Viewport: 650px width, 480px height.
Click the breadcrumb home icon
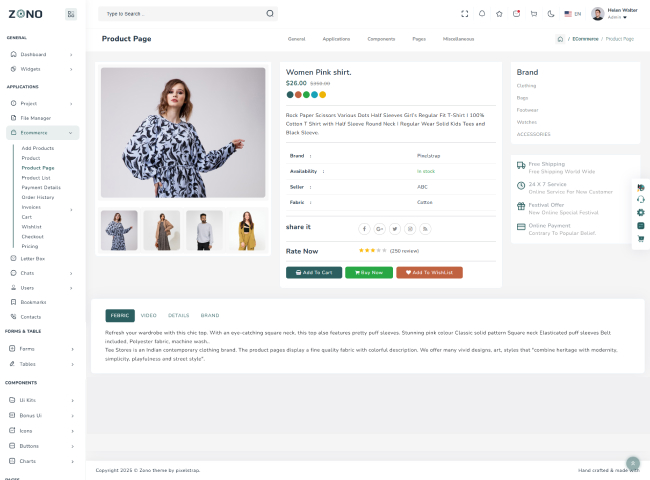560,39
